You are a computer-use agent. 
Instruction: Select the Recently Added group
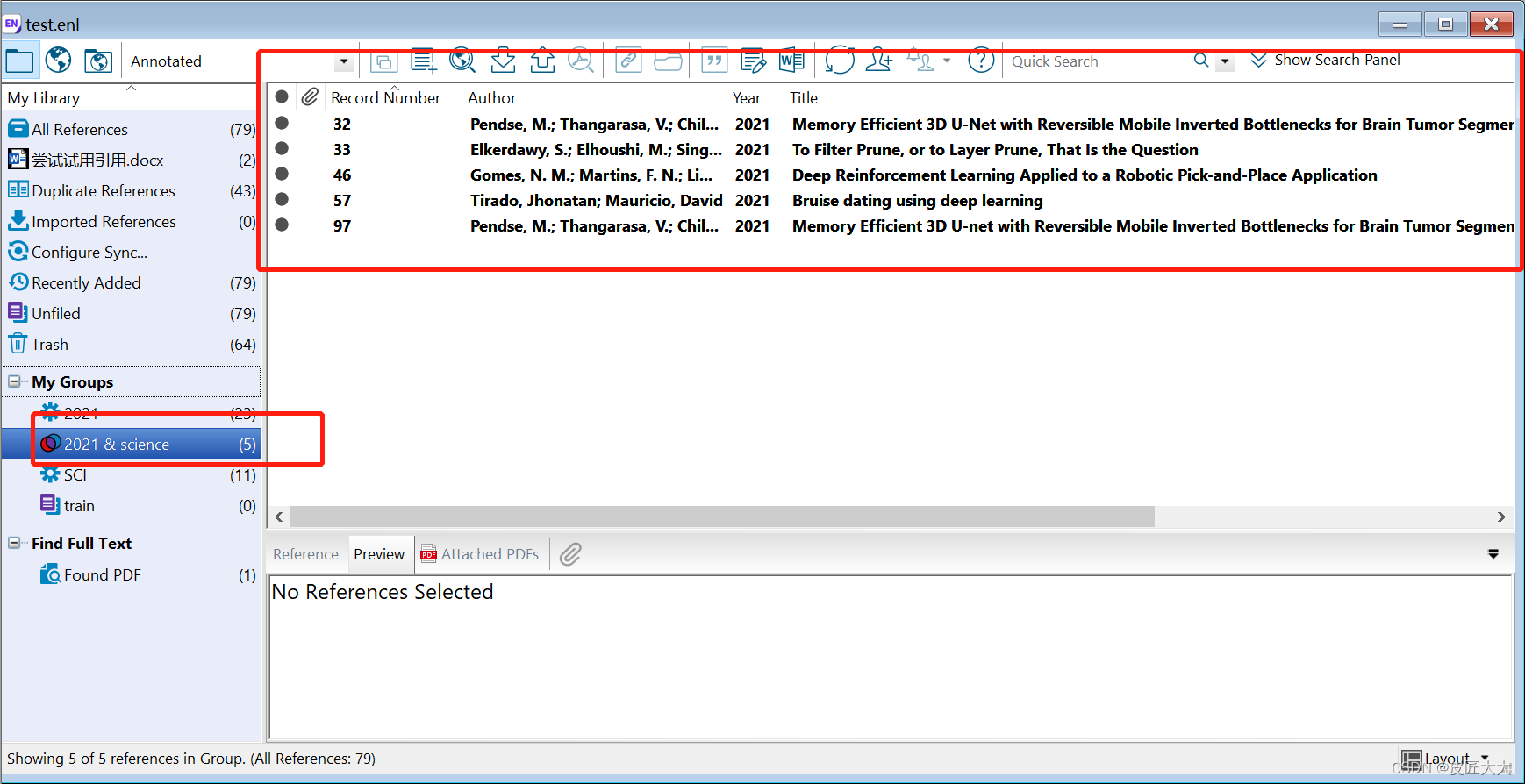point(132,282)
